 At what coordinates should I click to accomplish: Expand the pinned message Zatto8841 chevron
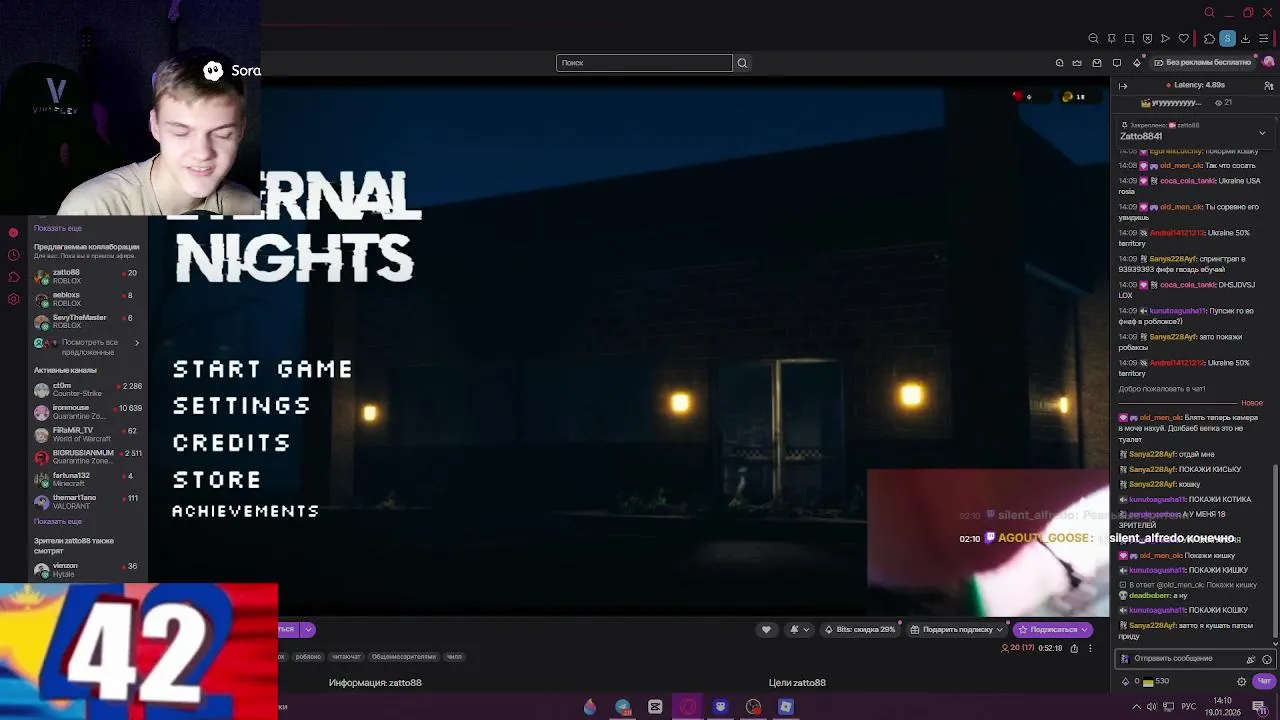click(x=1262, y=132)
